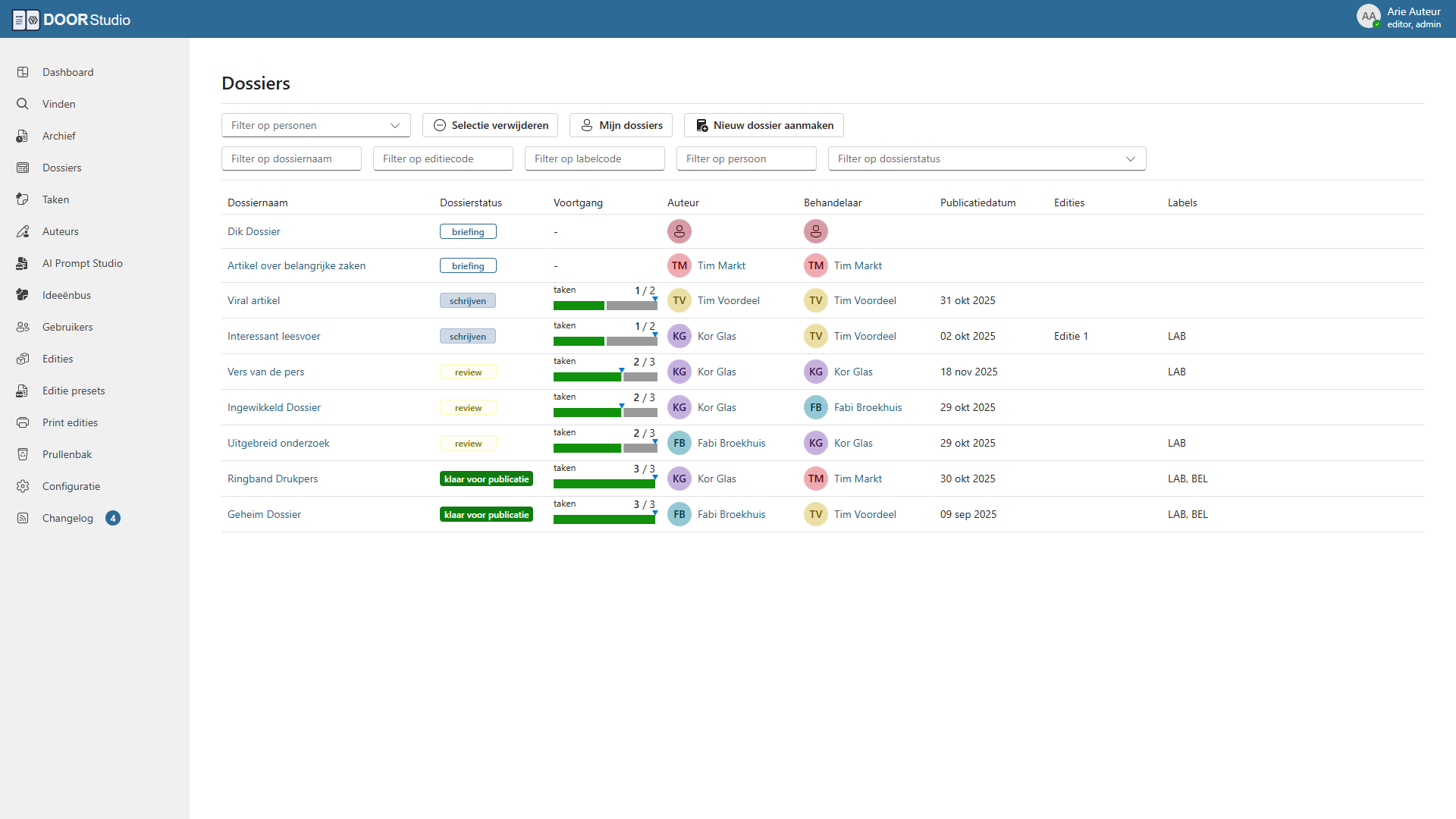Click the Configuratie gear icon
The image size is (1456, 819).
point(23,486)
